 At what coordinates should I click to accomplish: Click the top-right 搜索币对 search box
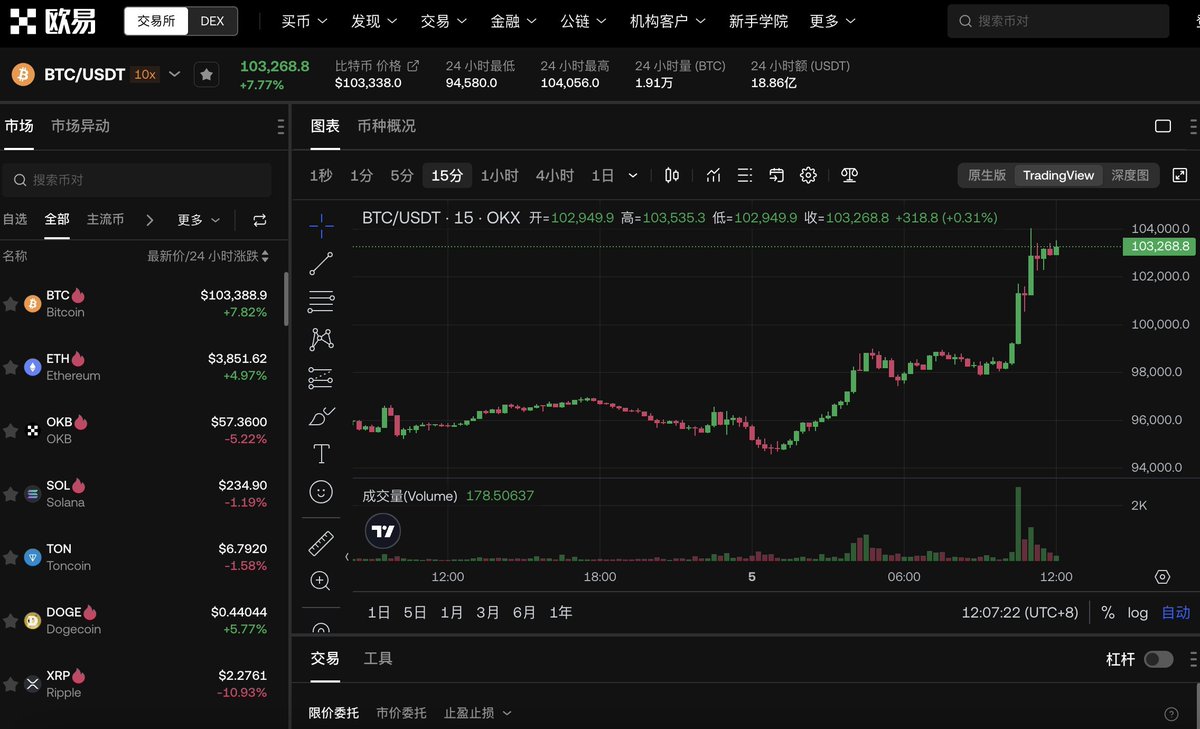coord(1058,20)
